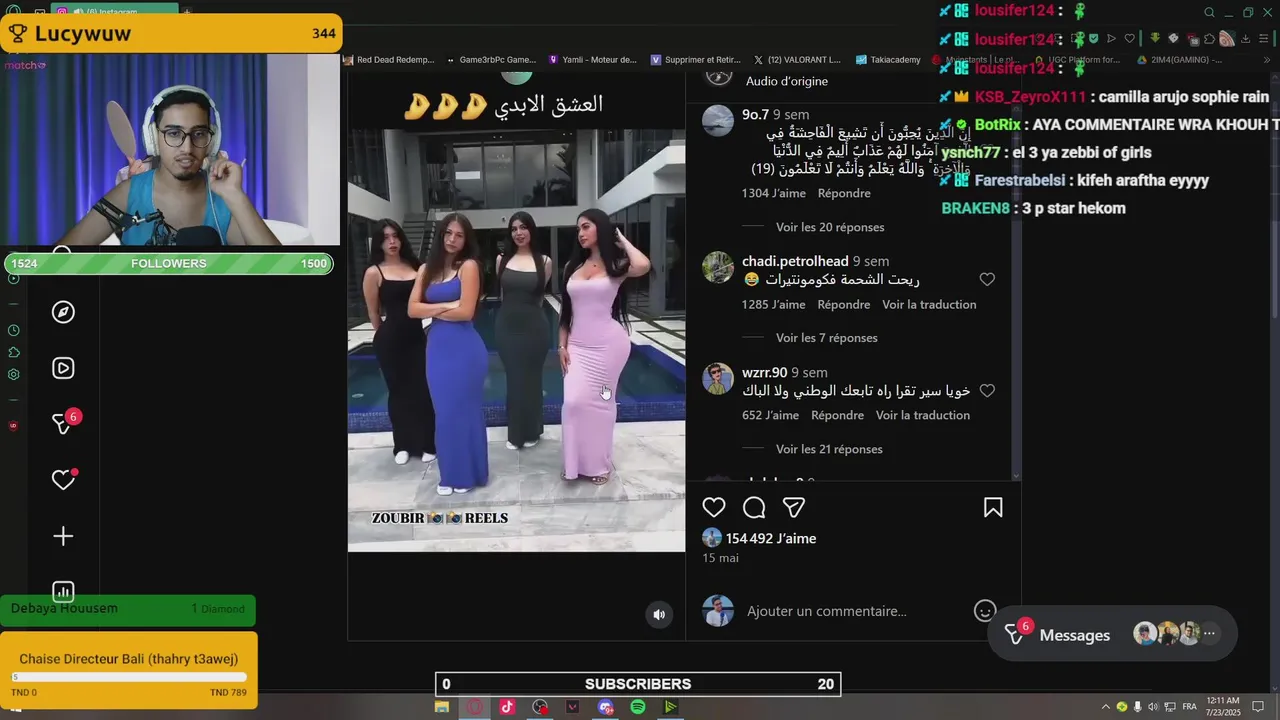Open the 2IM4(GAMING) bookmark
This screenshot has width=1280, height=720.
(1180, 60)
